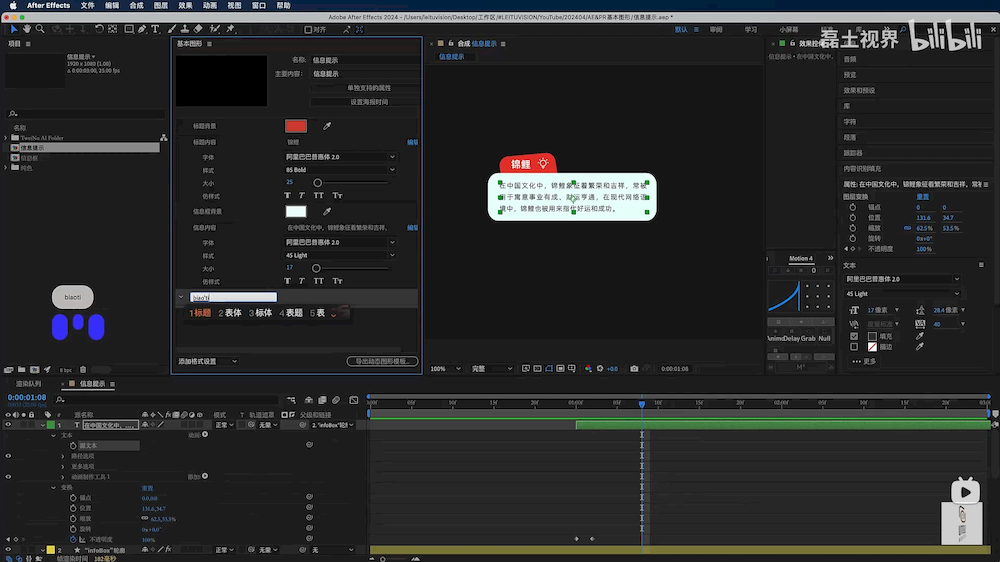Toggle stopwatch for 位置 in timeline
Image resolution: width=1000 pixels, height=562 pixels.
(x=73, y=508)
